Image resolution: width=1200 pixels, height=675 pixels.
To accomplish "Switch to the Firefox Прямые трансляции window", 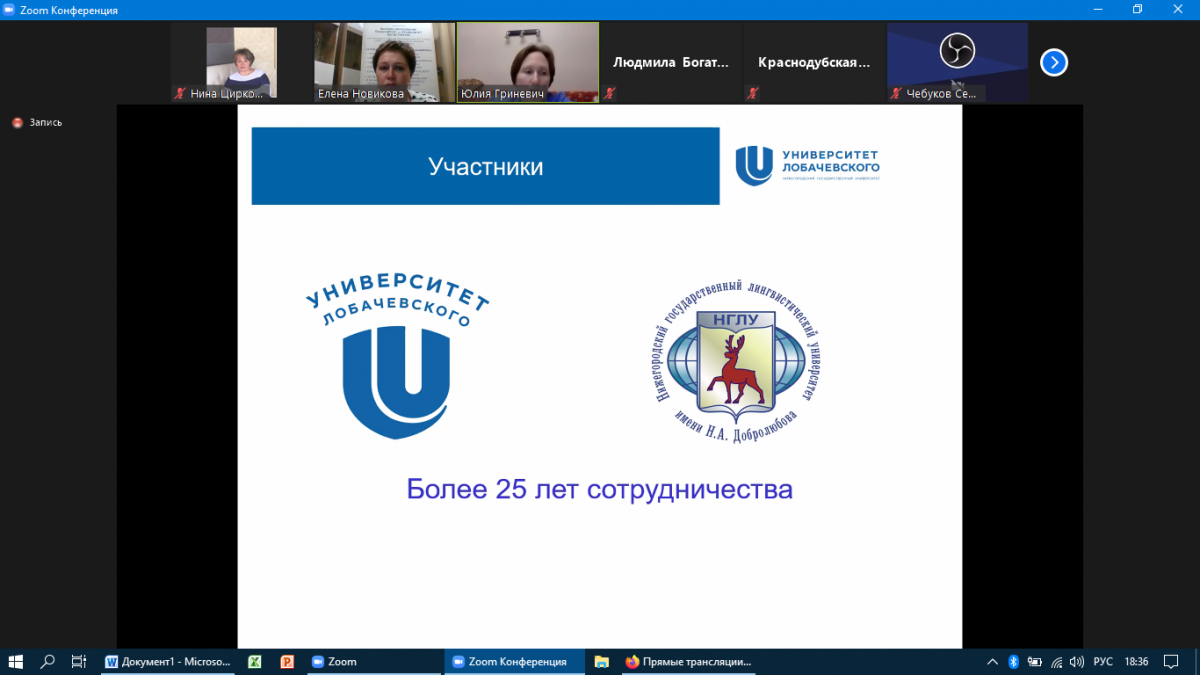I will [x=688, y=661].
